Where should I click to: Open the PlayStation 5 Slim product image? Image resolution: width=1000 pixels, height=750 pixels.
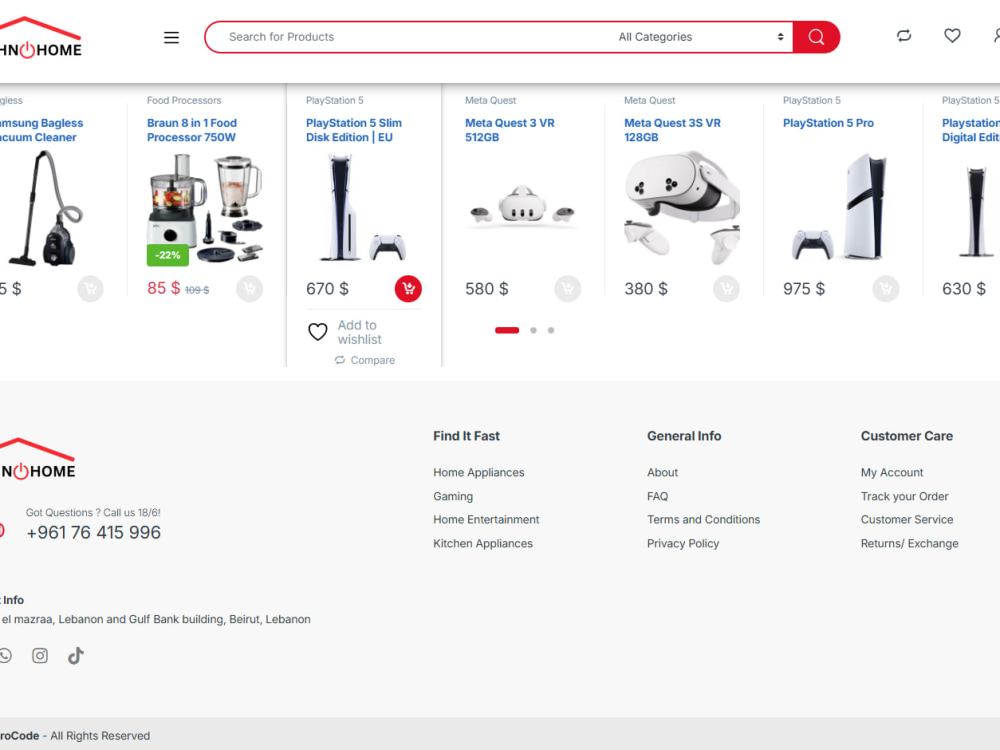click(x=362, y=209)
